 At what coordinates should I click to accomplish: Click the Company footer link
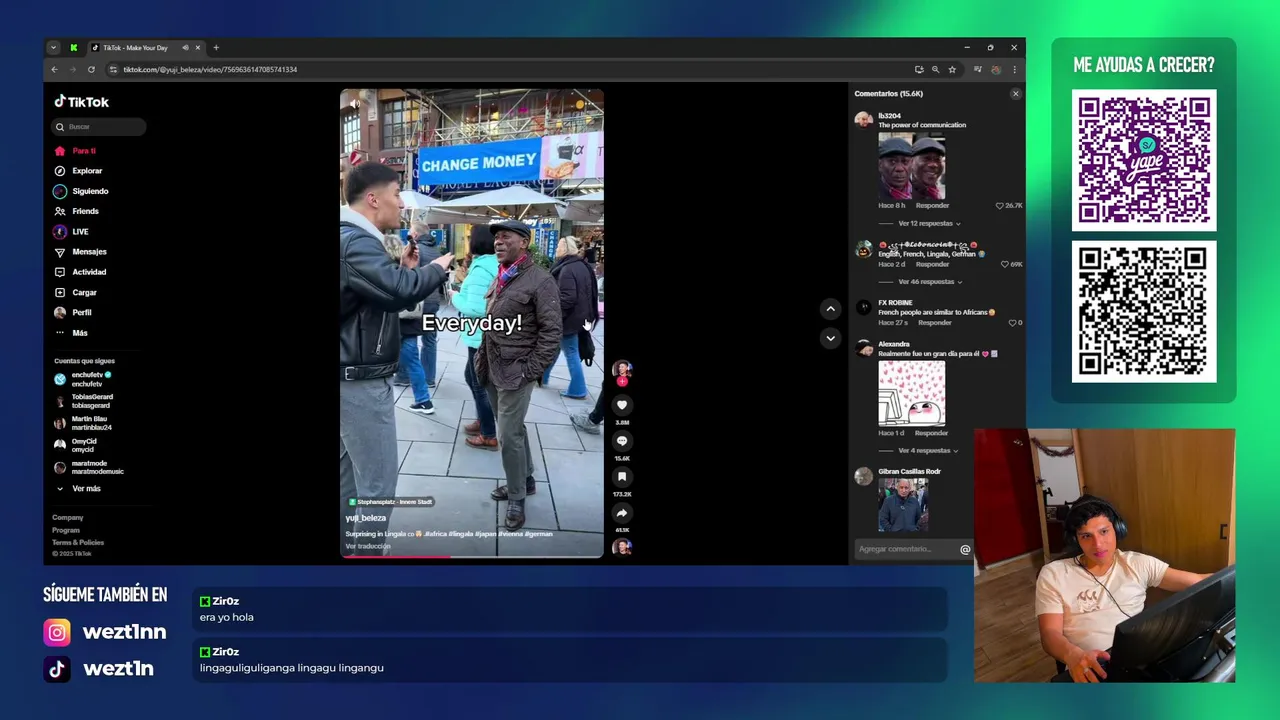68,517
